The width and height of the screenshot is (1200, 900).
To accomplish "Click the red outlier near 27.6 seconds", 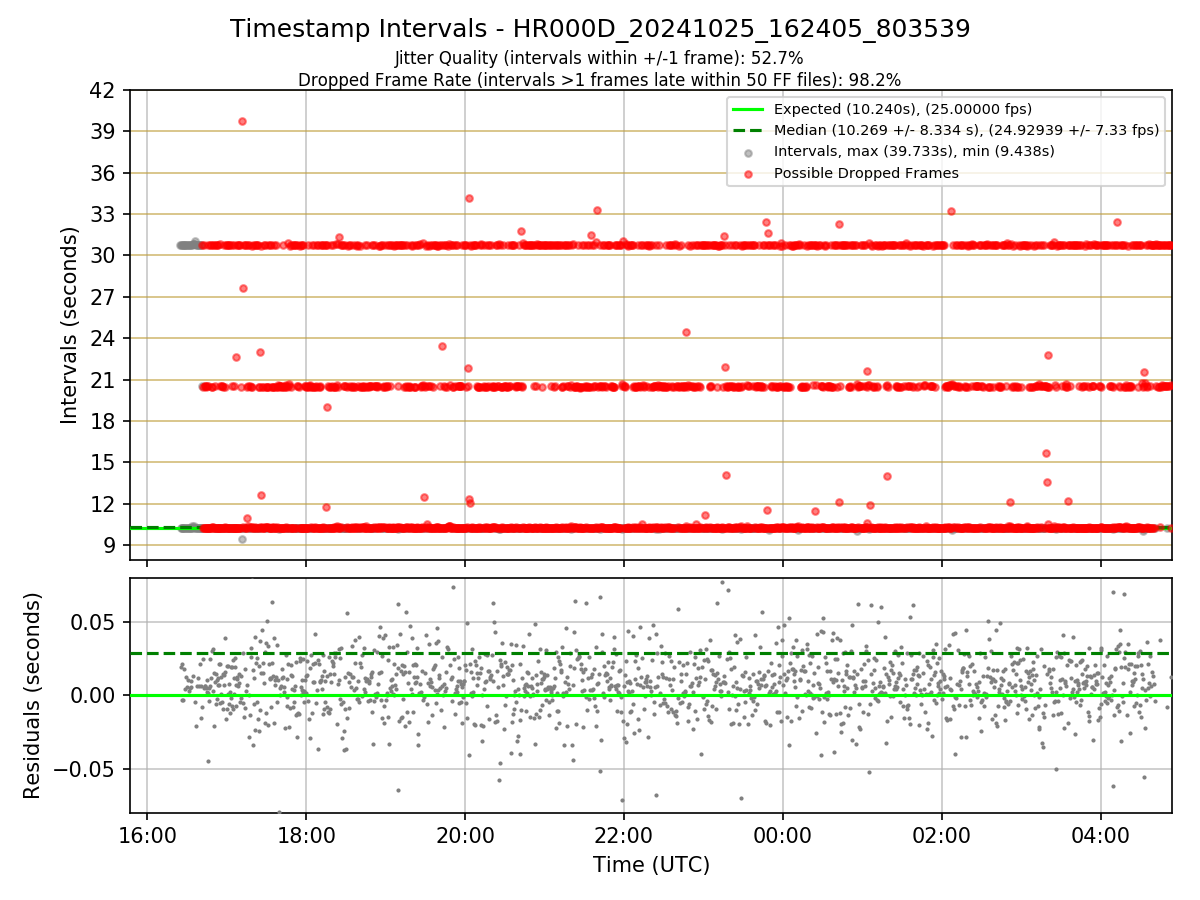I will (243, 288).
